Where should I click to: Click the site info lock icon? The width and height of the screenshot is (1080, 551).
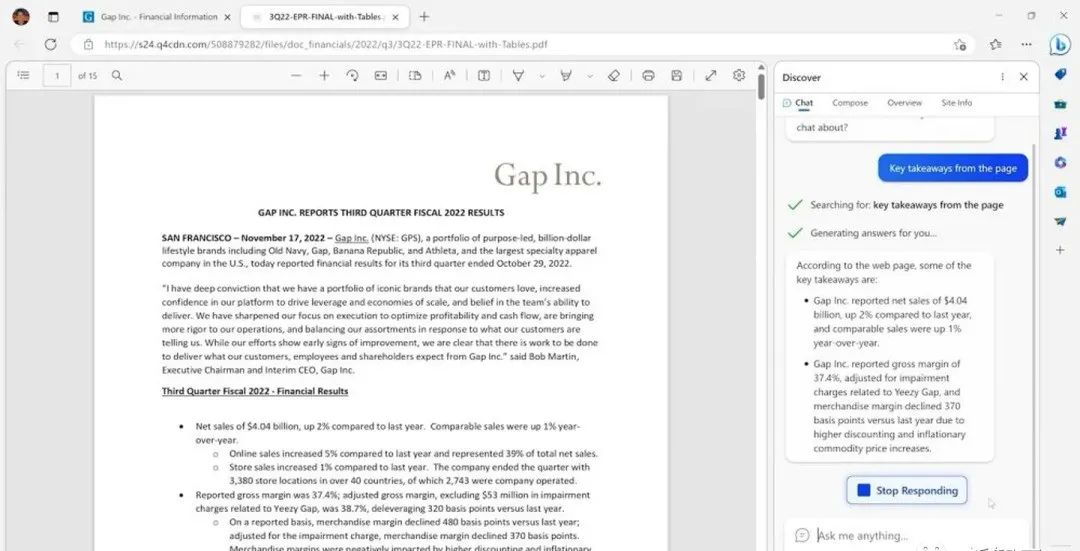[x=88, y=44]
